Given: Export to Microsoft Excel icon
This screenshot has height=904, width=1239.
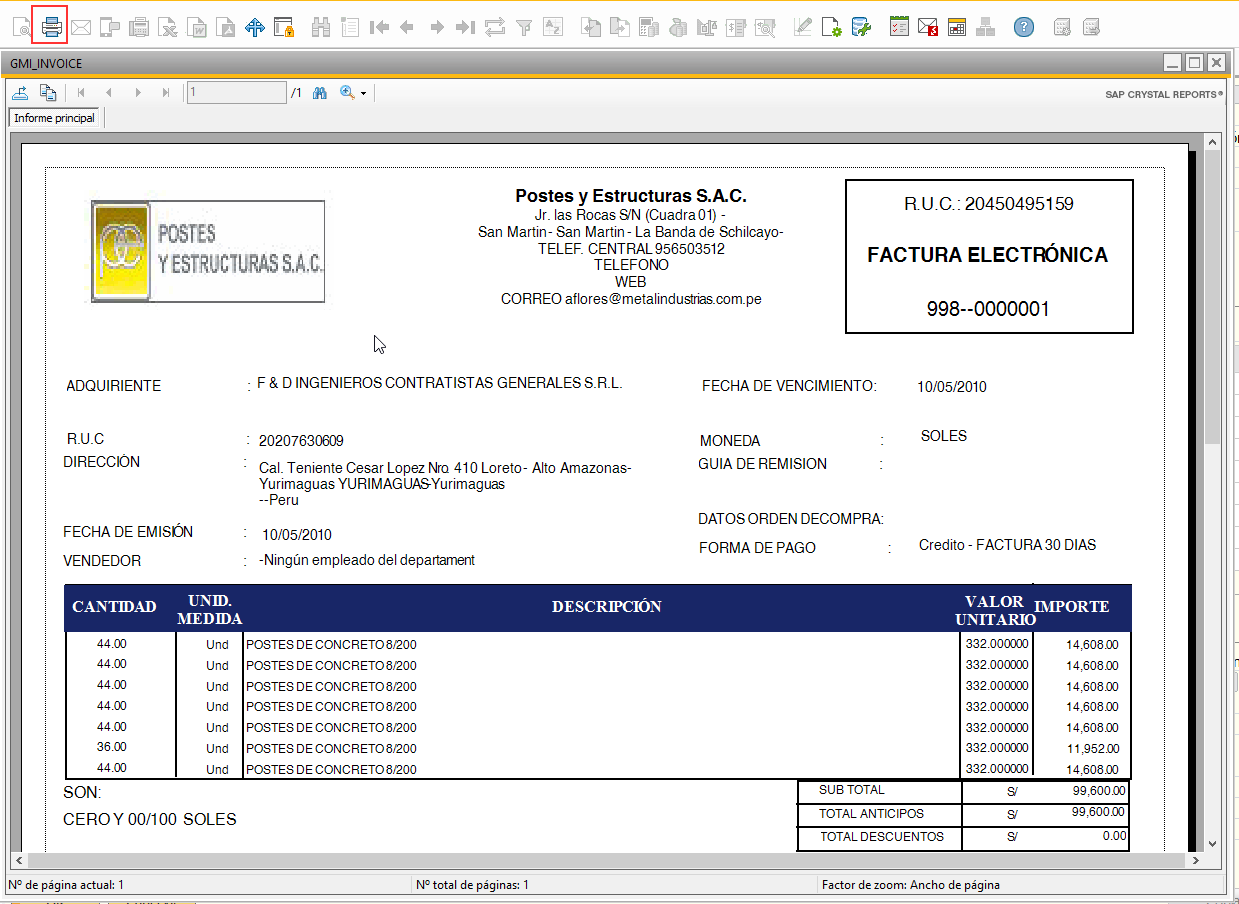Looking at the screenshot, I should tap(169, 27).
